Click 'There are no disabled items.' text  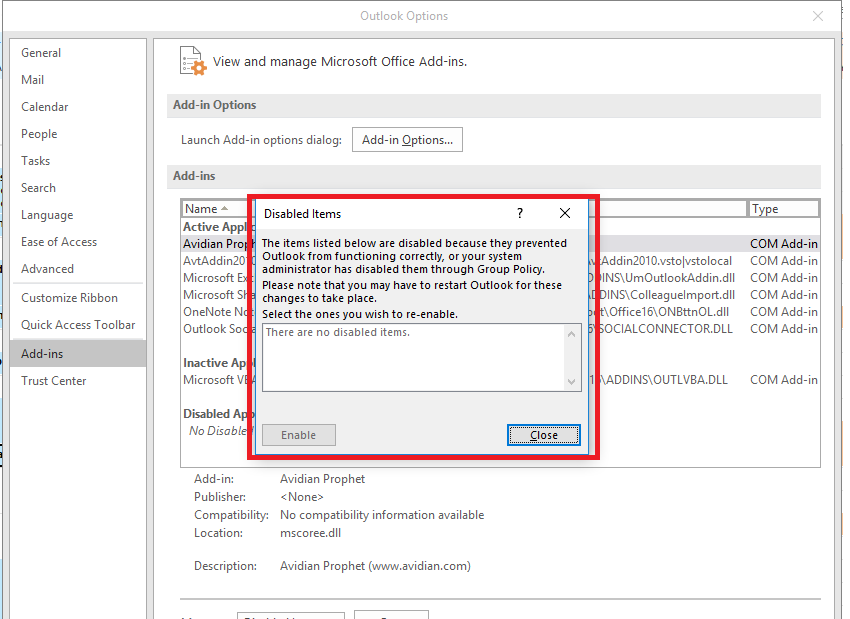[x=338, y=332]
